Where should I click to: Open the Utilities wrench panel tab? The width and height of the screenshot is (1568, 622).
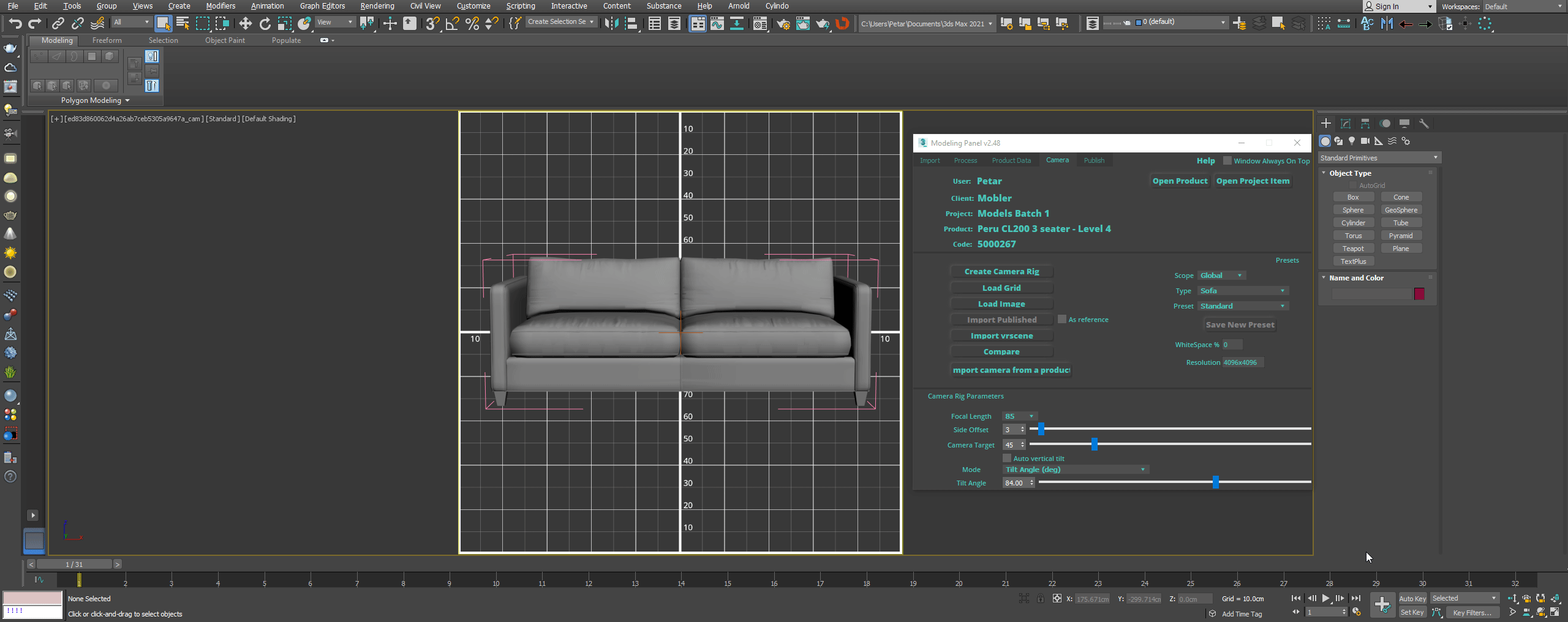coord(1424,124)
